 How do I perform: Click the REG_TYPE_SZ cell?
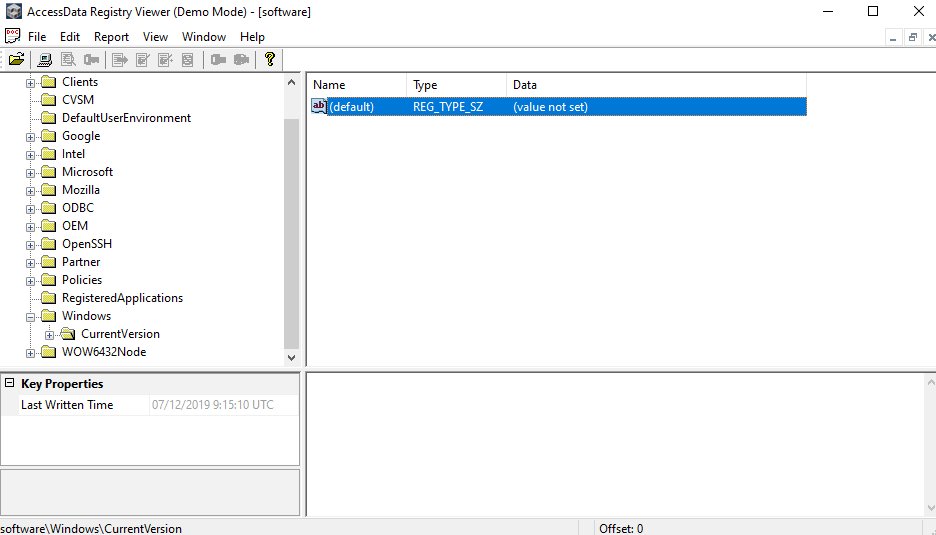tap(448, 107)
